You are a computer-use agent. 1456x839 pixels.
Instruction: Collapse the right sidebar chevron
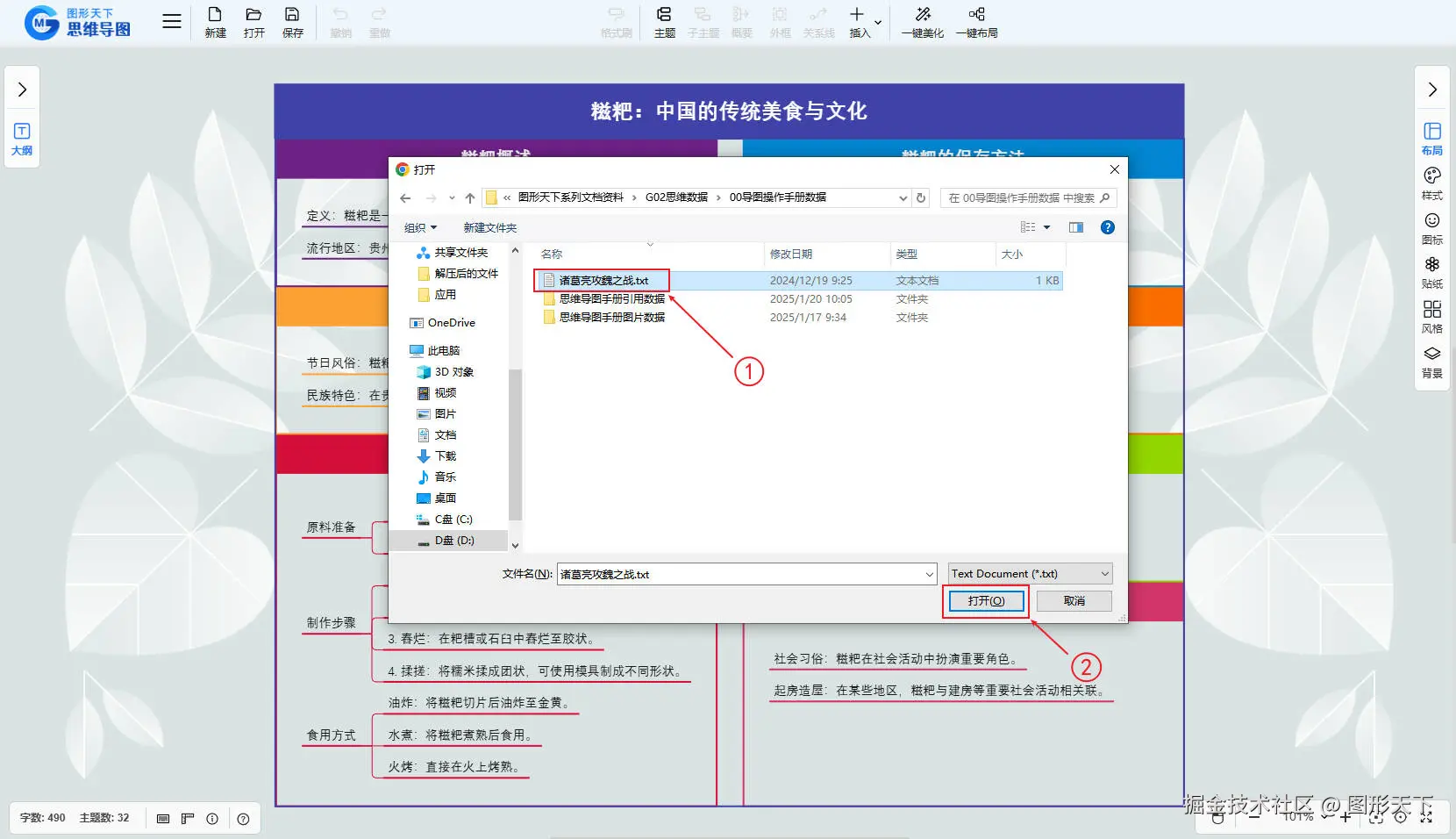tap(1432, 90)
